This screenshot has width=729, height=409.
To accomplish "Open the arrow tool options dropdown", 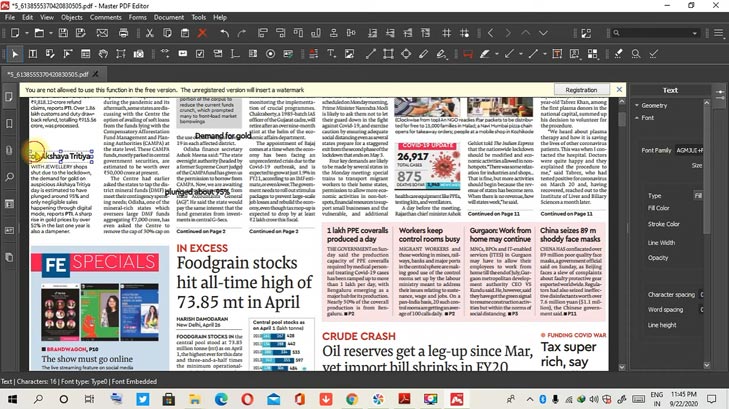I will pyautogui.click(x=520, y=54).
